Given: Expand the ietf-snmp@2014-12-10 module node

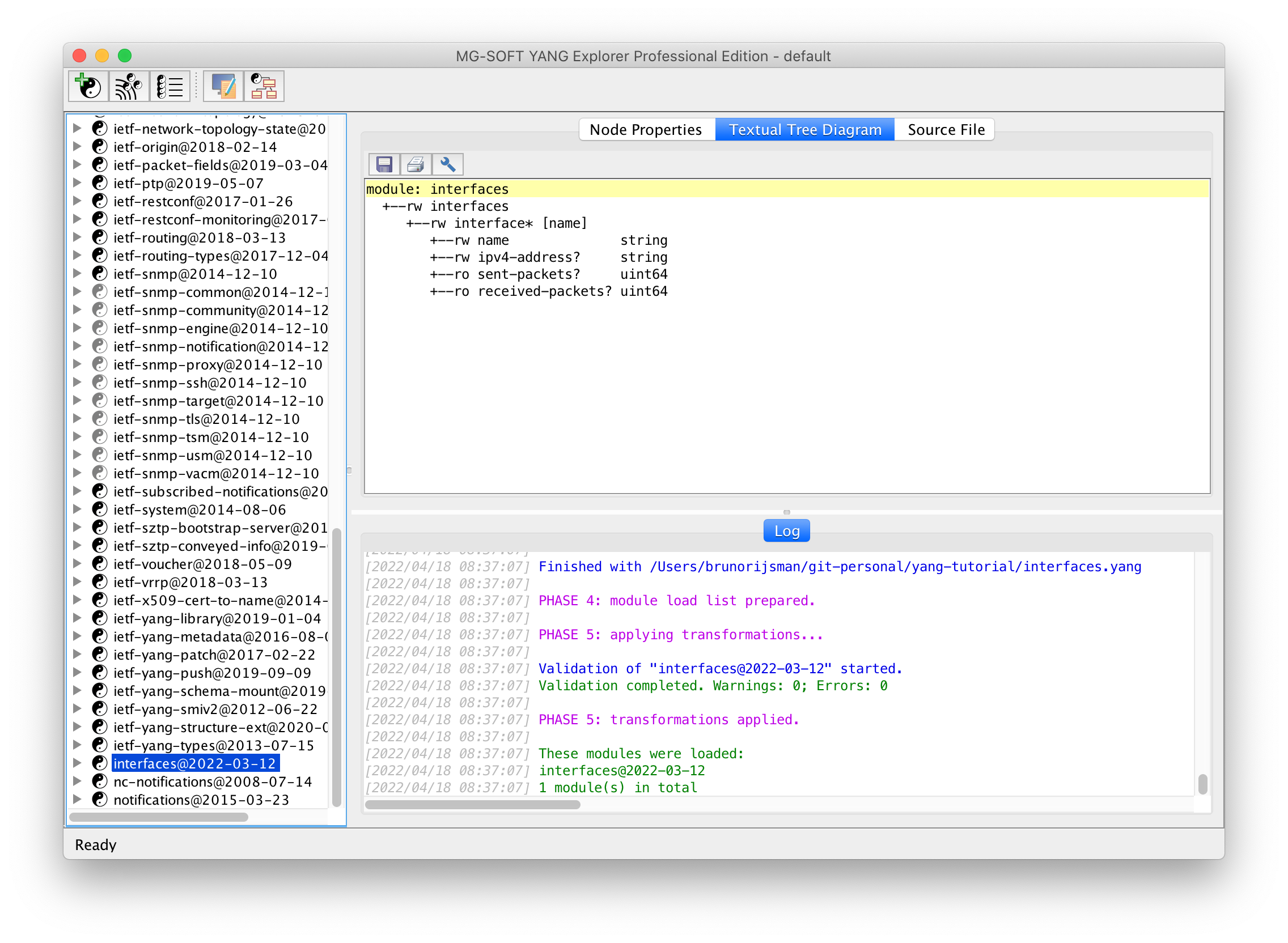Looking at the screenshot, I should [77, 274].
